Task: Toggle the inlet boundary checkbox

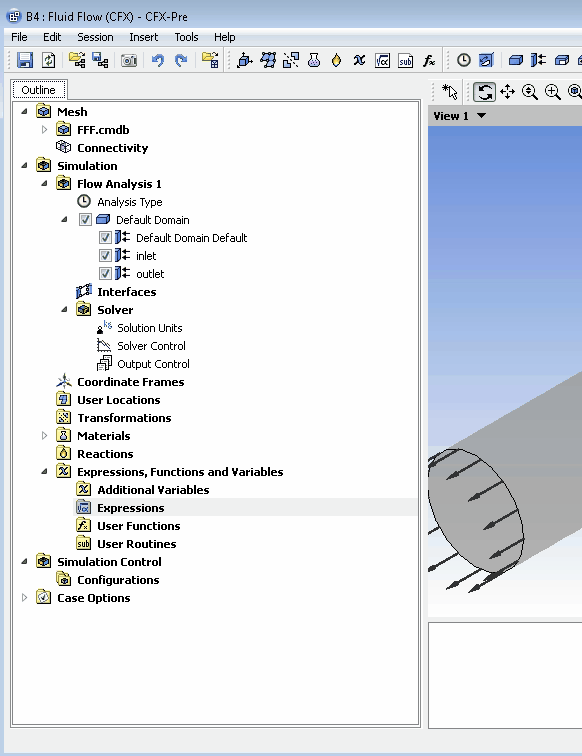Action: (x=105, y=256)
